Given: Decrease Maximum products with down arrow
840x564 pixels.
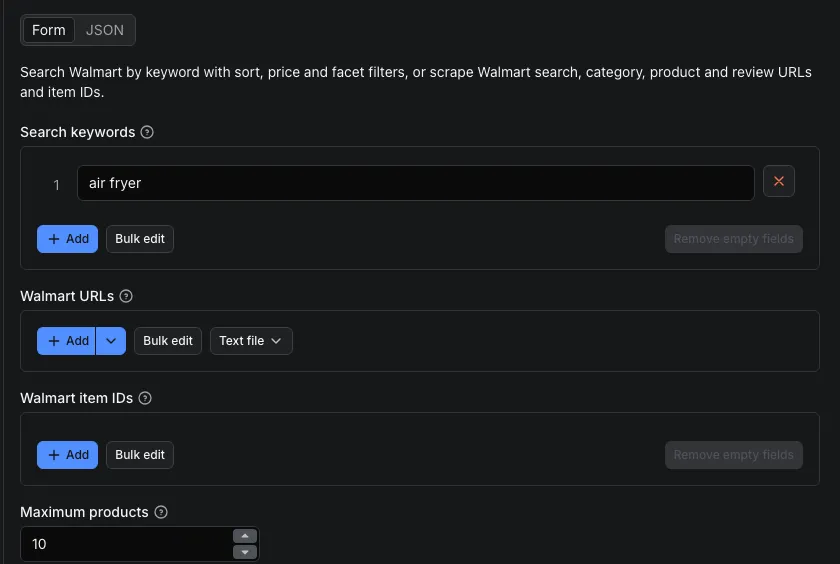Looking at the screenshot, I should tap(245, 552).
